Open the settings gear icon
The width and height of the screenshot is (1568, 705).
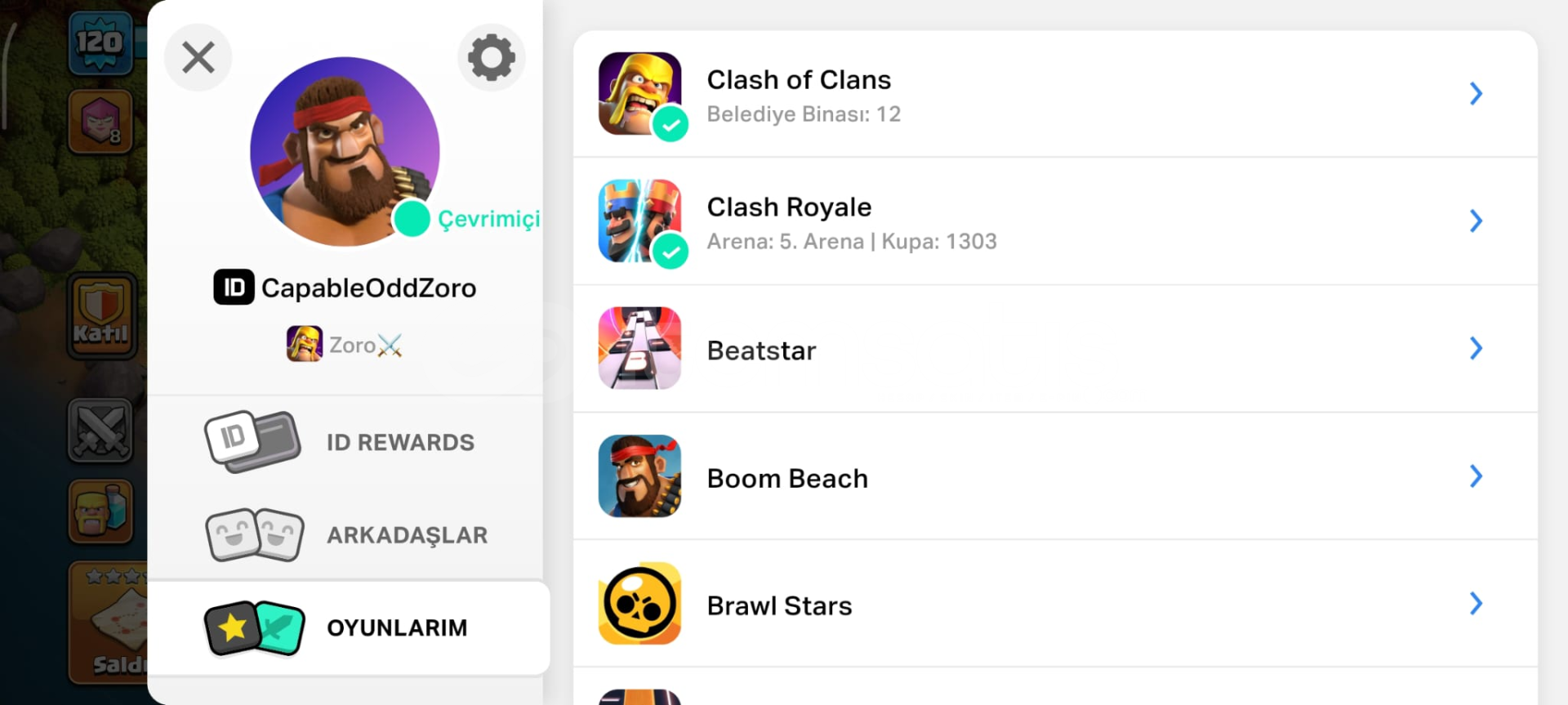coord(491,57)
